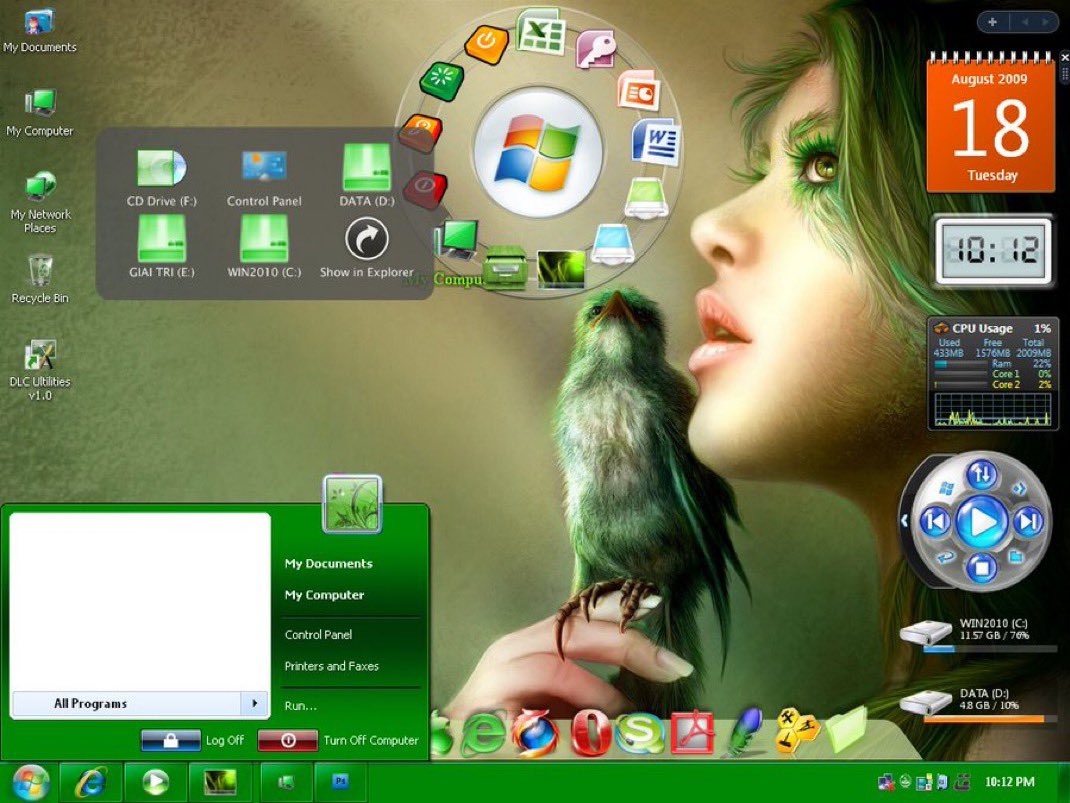Launch Firefox from the bottom dock

536,733
